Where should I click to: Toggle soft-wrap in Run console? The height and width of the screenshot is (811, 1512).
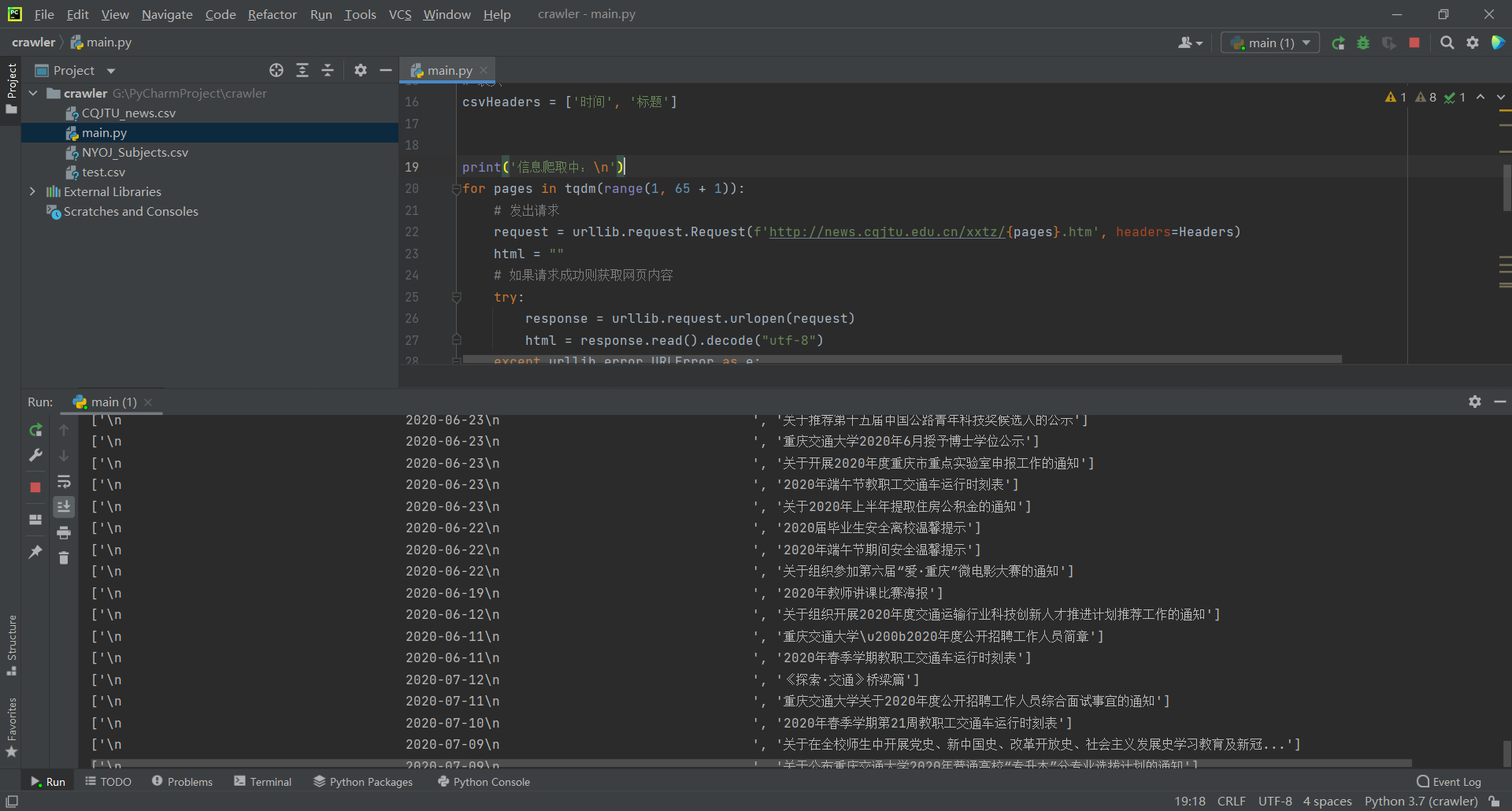coord(64,481)
